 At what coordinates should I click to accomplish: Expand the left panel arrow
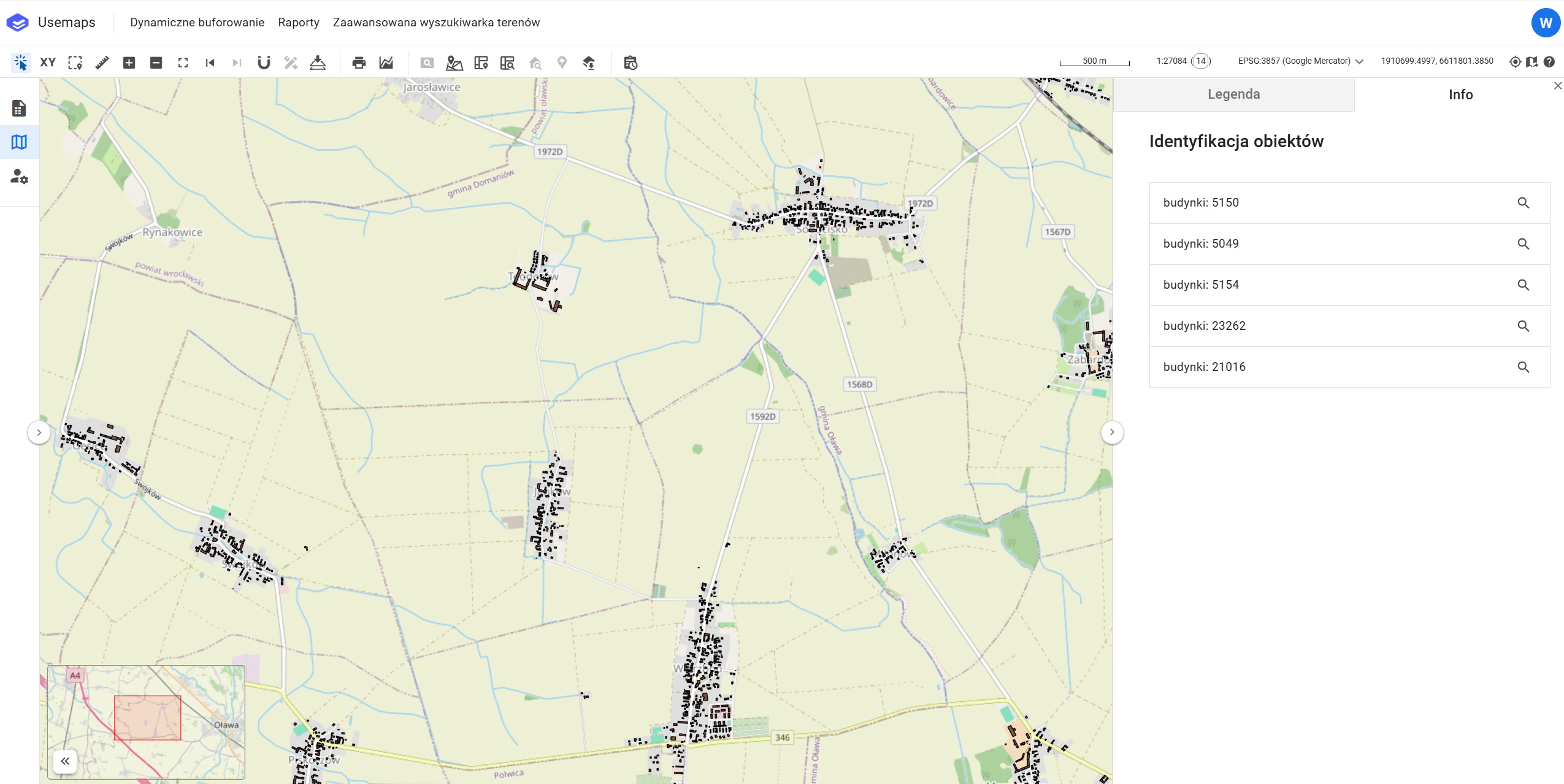pyautogui.click(x=39, y=432)
